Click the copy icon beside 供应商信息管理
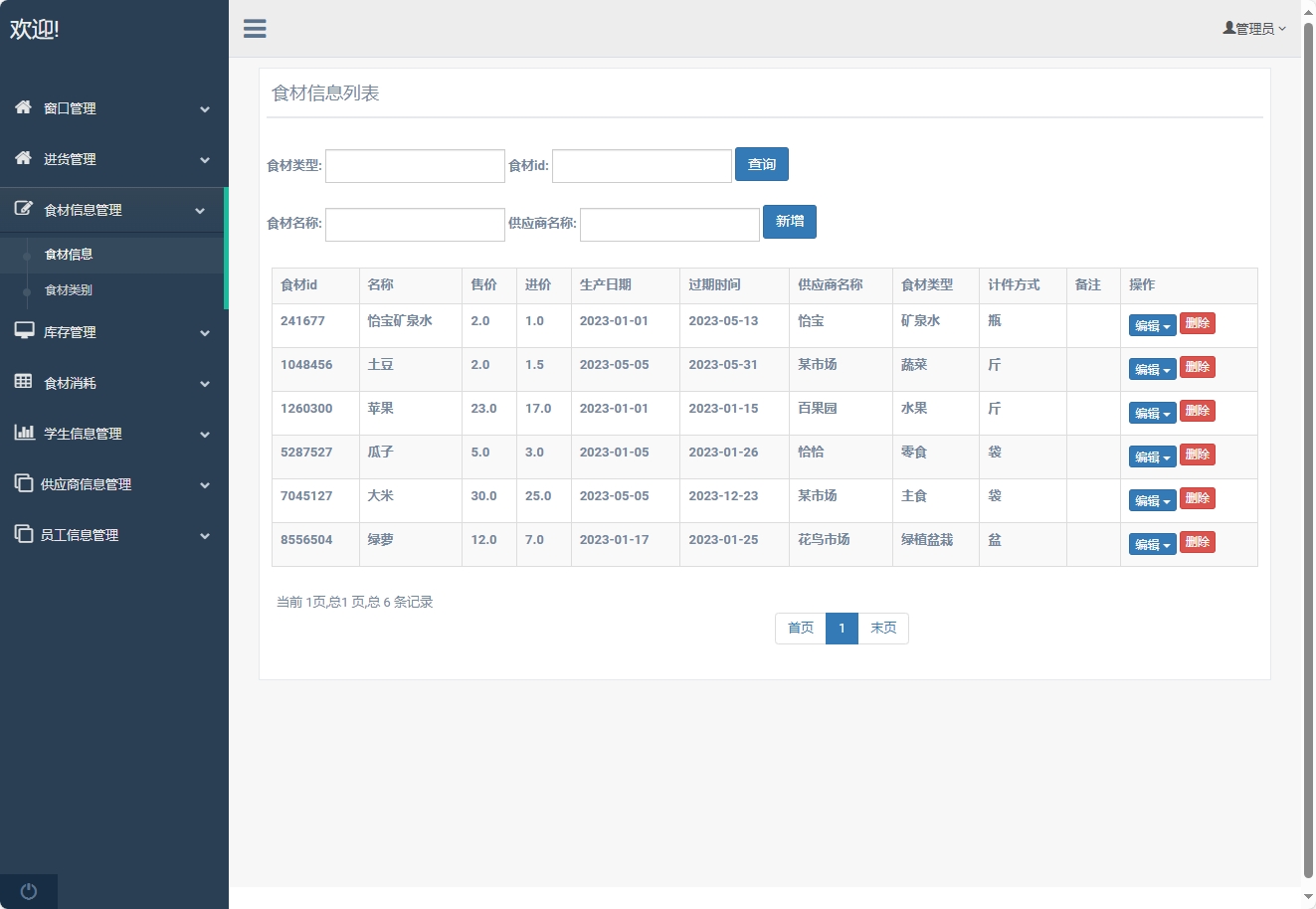This screenshot has width=1316, height=909. click(x=24, y=483)
